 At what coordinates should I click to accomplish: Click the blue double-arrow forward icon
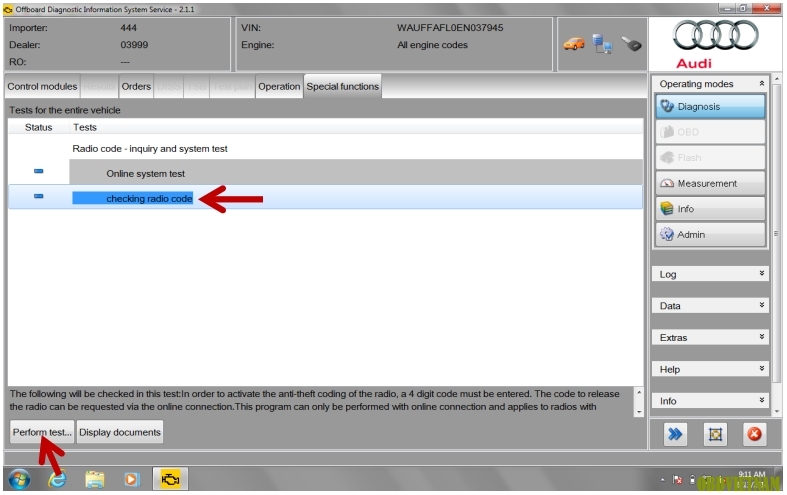click(675, 434)
